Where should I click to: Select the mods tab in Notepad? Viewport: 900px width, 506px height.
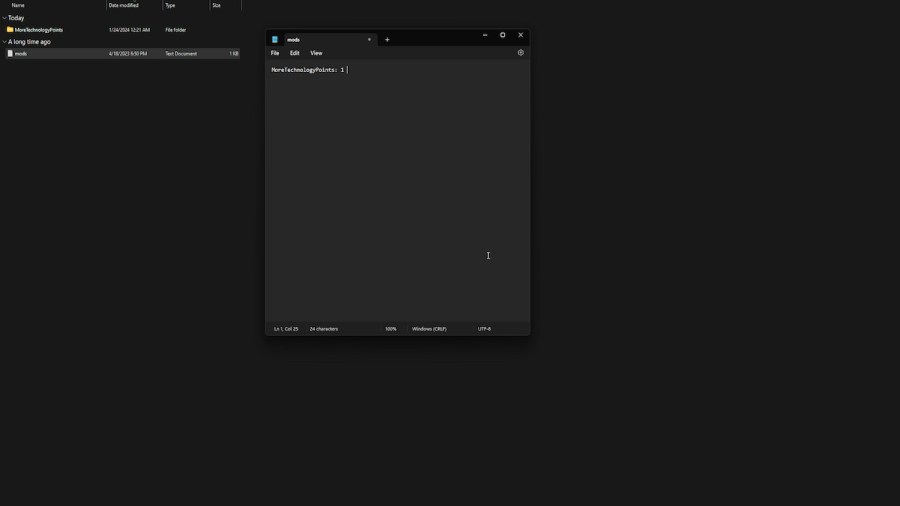click(x=320, y=40)
